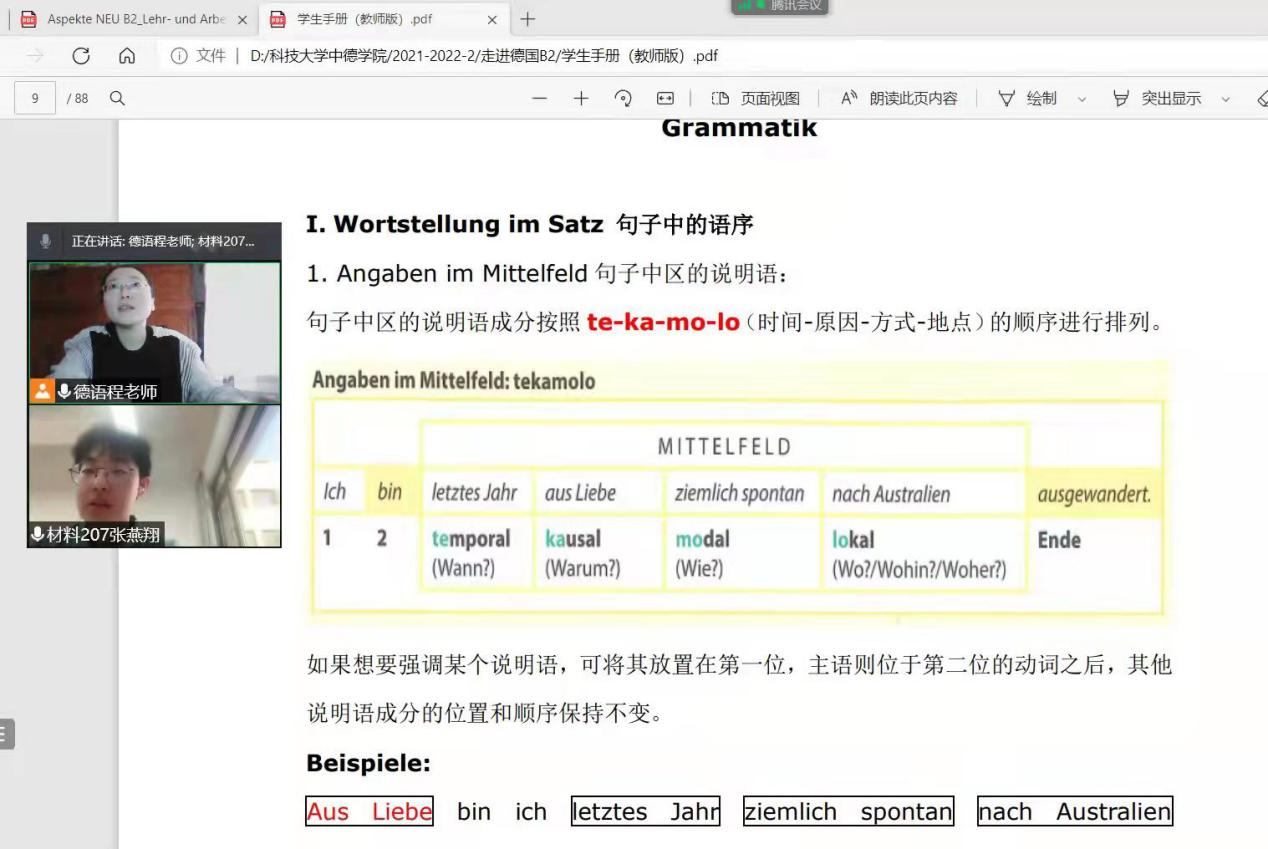This screenshot has width=1268, height=849.
Task: Zoom in using the plus icon
Action: pos(581,98)
